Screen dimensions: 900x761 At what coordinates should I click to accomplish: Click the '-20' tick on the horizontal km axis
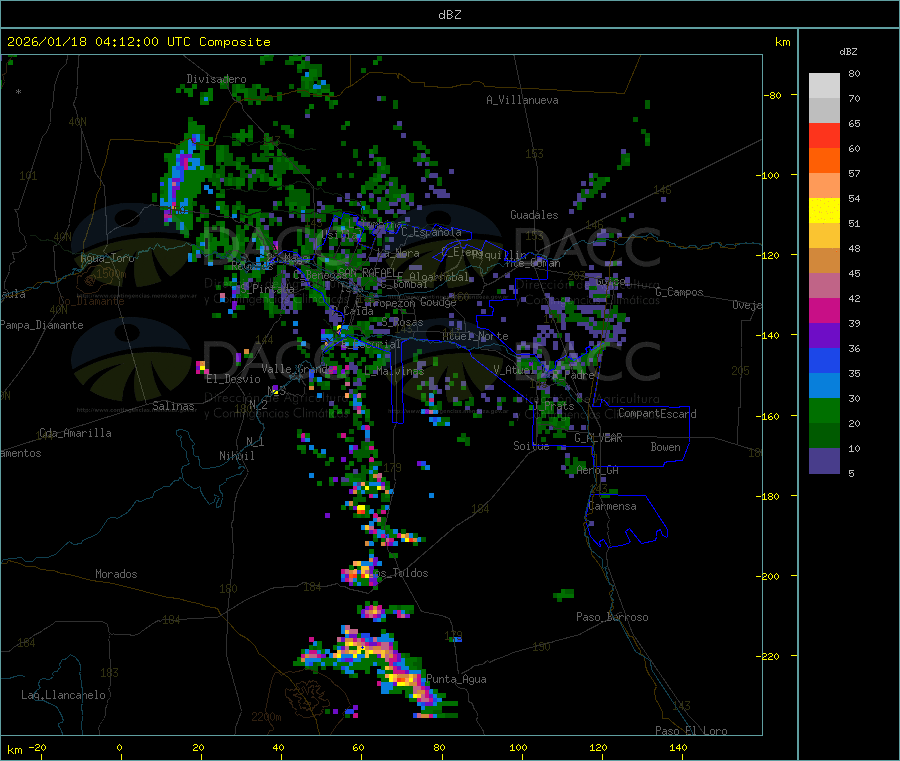pyautogui.click(x=38, y=747)
